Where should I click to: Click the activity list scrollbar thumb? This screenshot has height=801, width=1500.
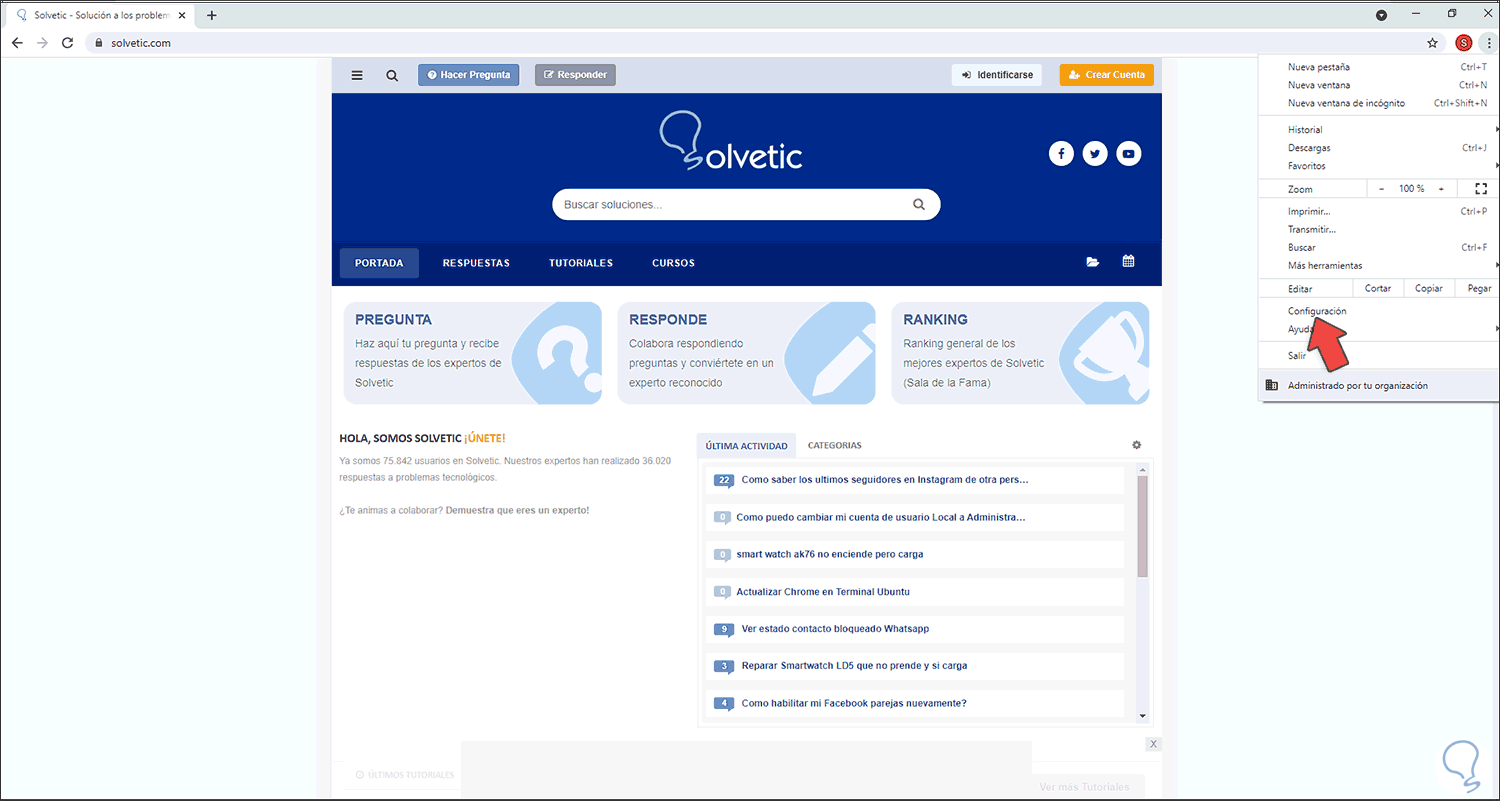click(x=1143, y=526)
